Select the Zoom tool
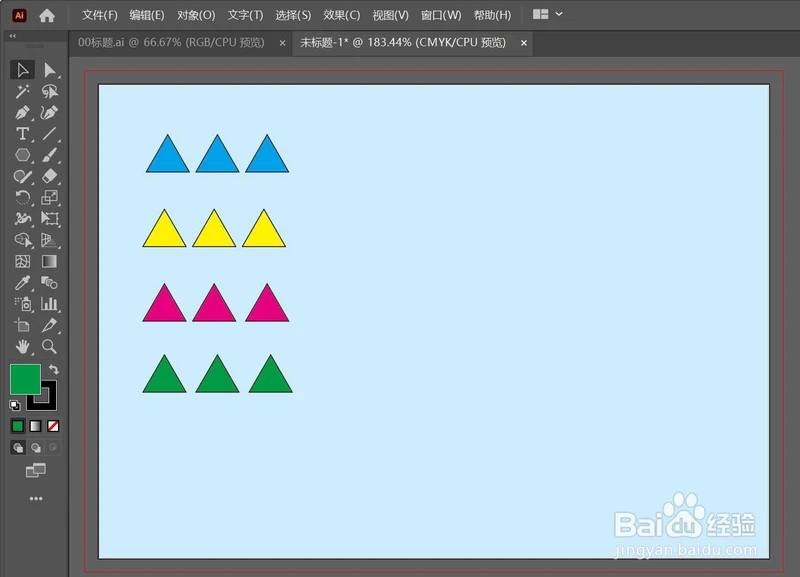This screenshot has height=577, width=800. [x=49, y=347]
